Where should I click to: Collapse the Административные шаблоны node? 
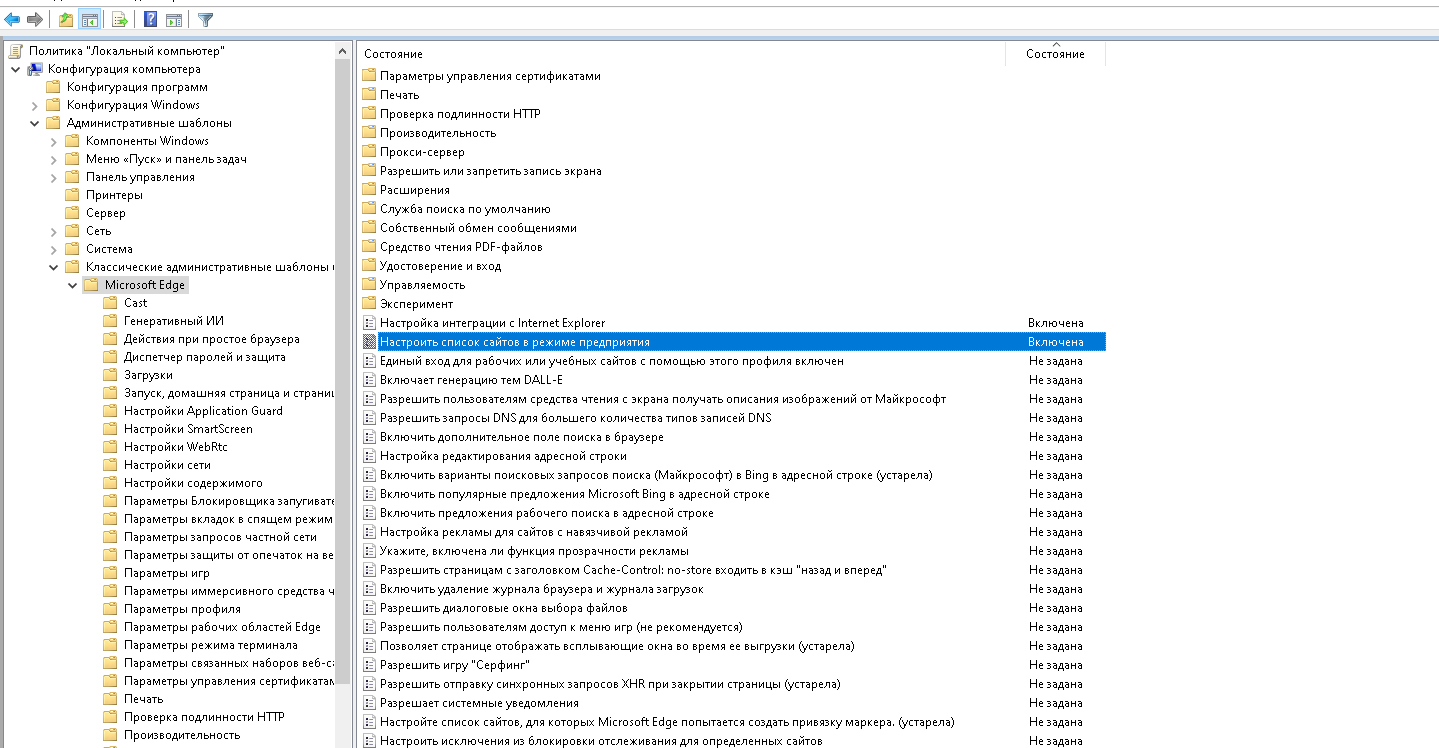pyautogui.click(x=35, y=123)
